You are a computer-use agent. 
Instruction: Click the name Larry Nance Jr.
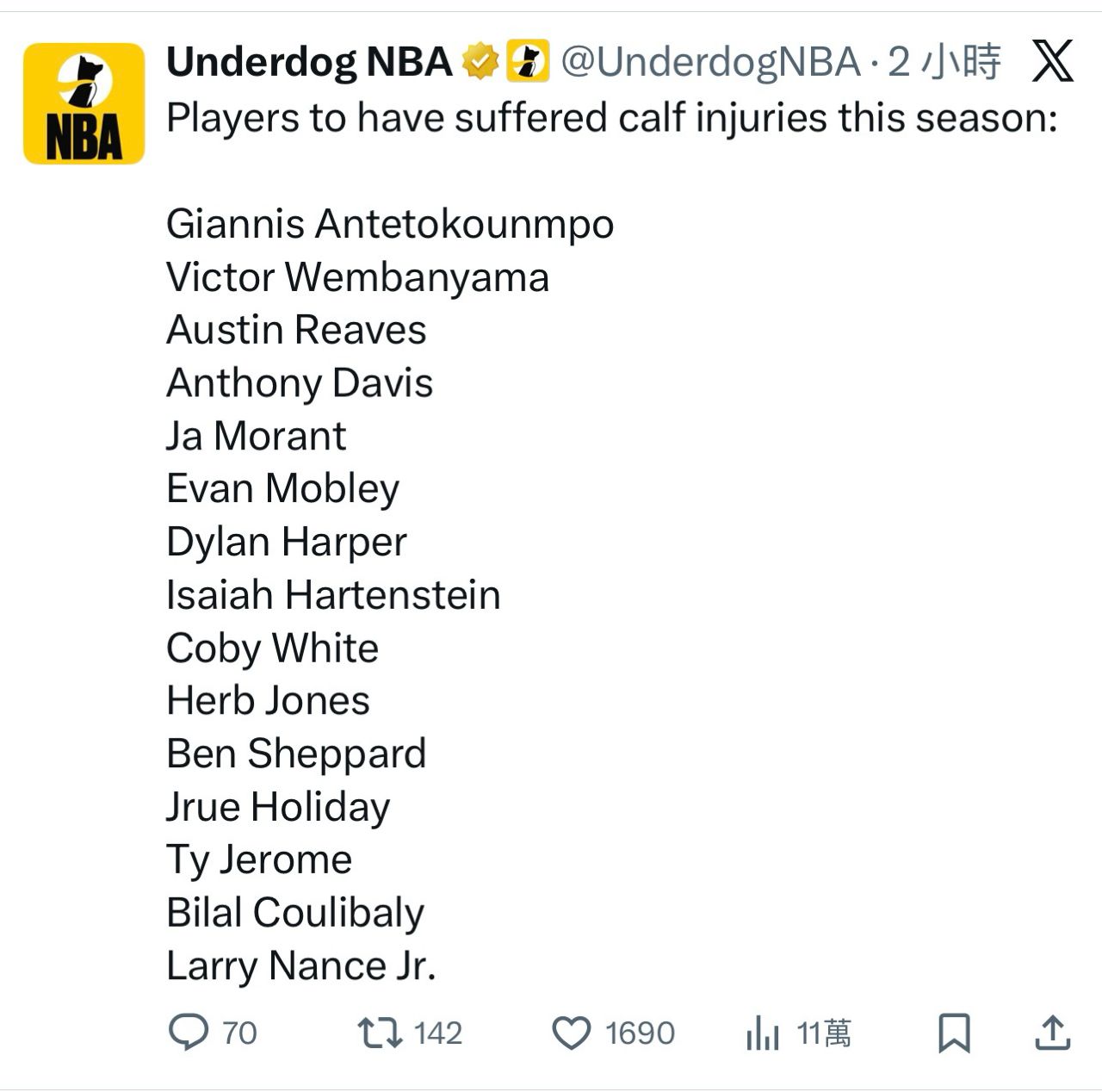pos(301,965)
